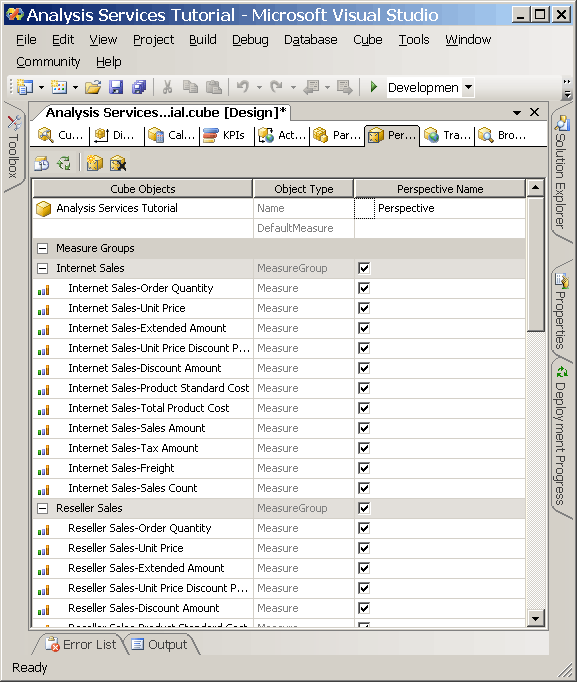Click the Add New Item toolbar icon

point(59,87)
